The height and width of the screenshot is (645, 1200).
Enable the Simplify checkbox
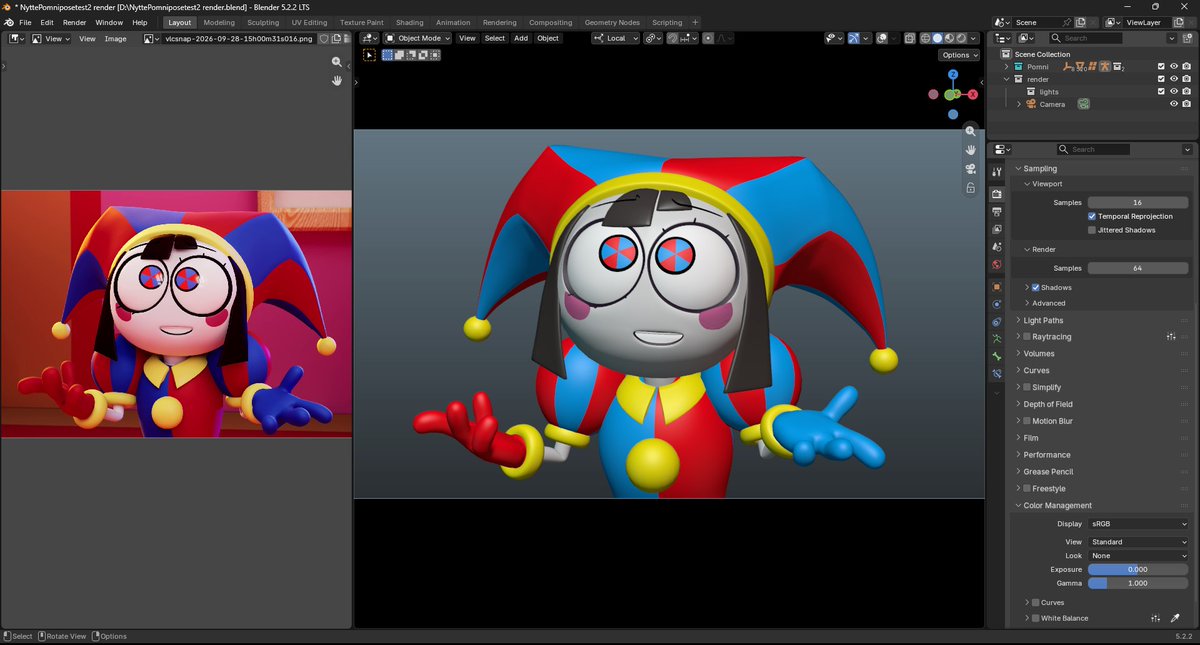(x=1027, y=387)
